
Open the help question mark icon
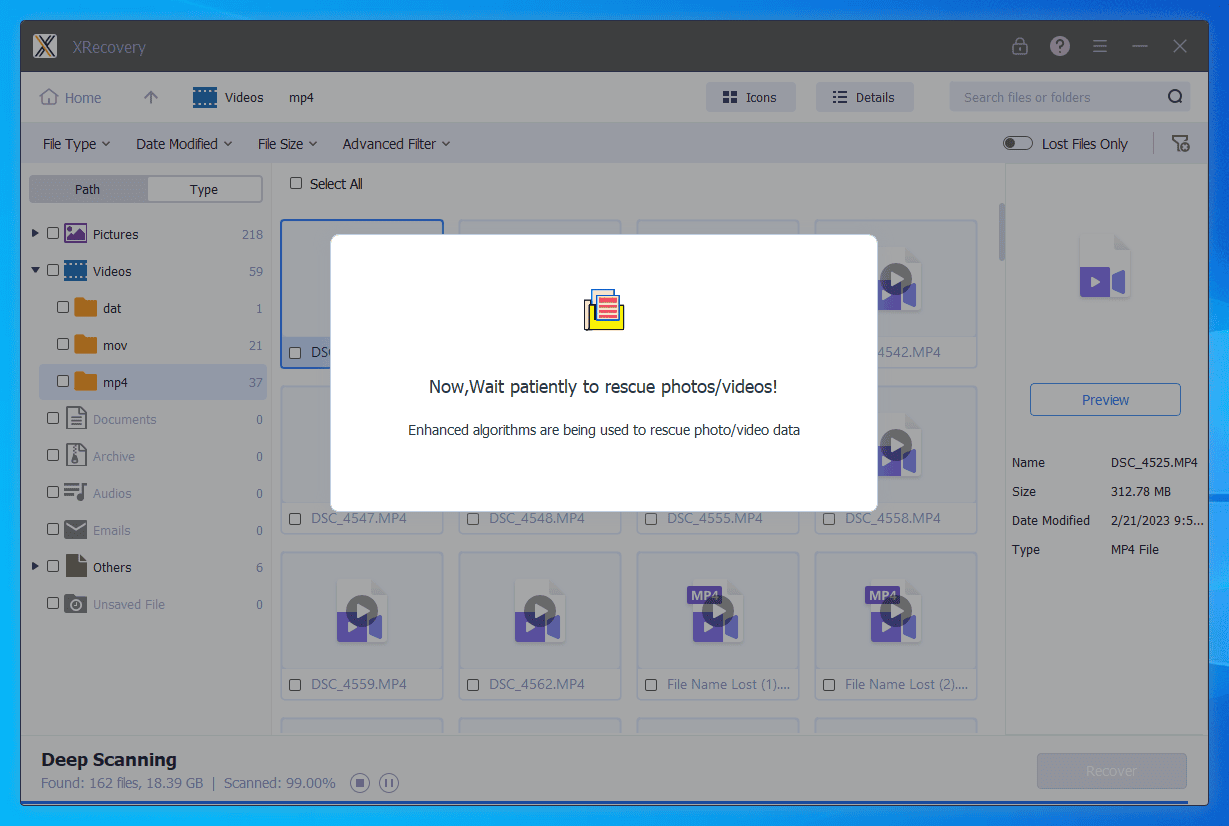click(x=1059, y=47)
